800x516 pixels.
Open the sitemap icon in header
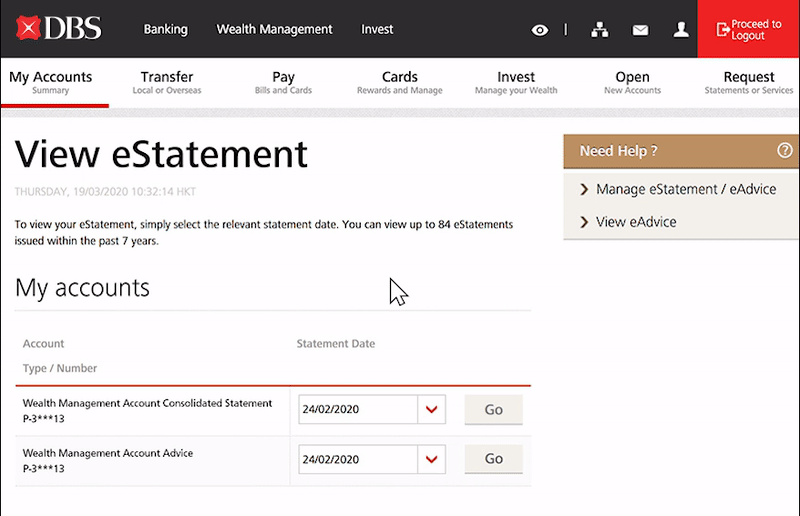coord(600,30)
